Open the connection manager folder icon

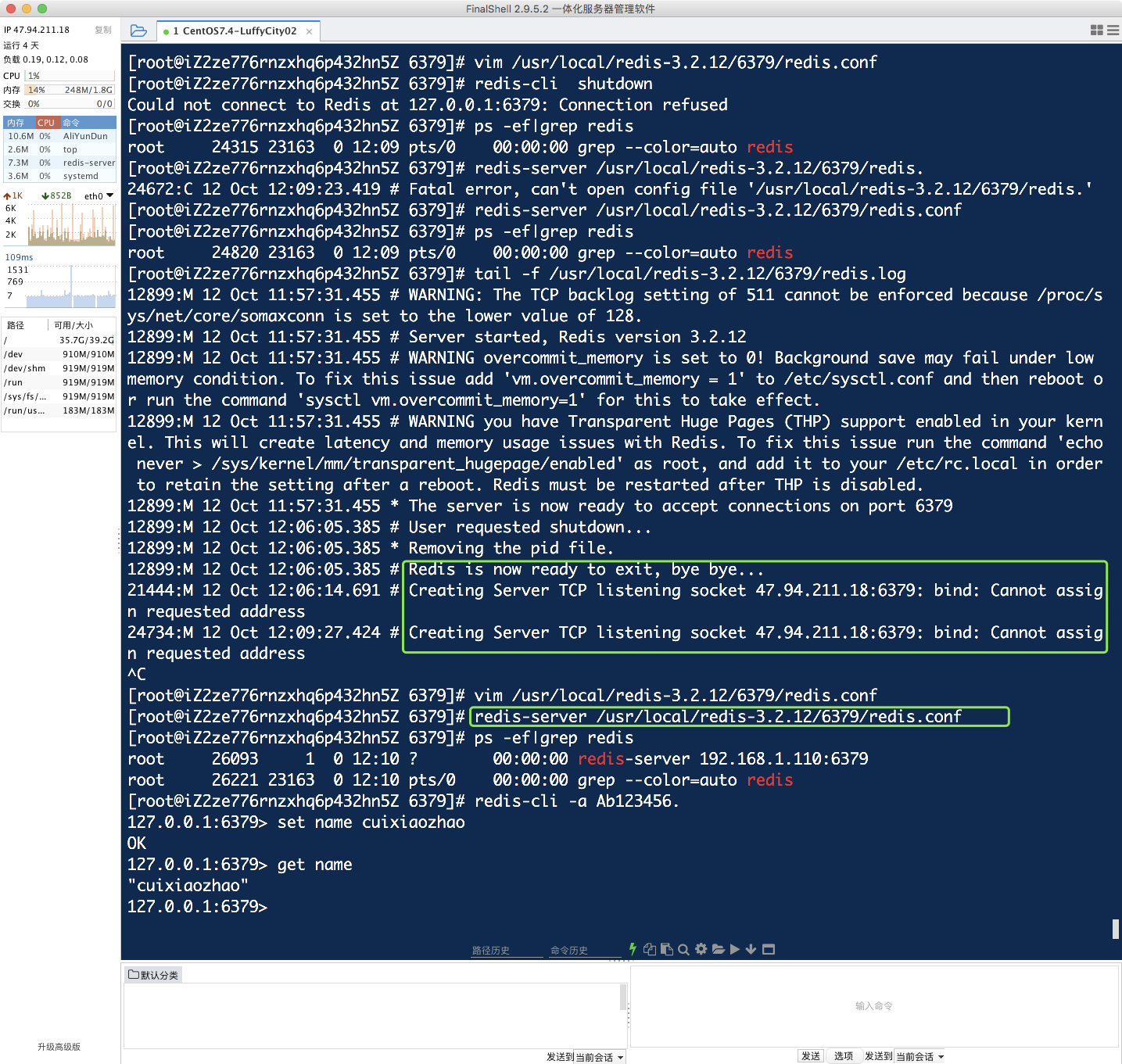pos(138,30)
